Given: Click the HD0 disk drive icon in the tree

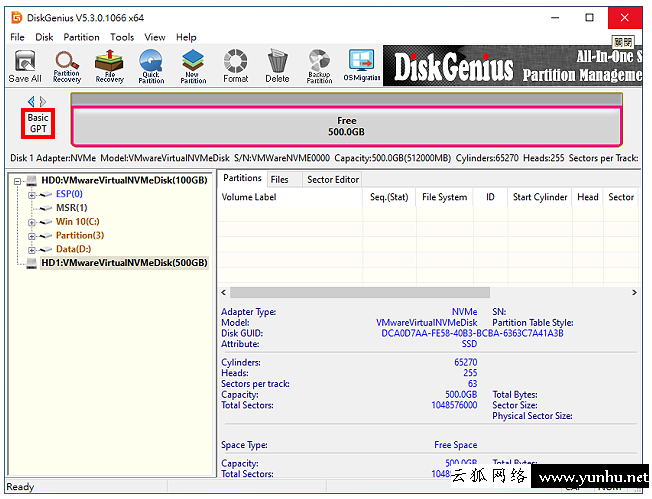Looking at the screenshot, I should [32, 180].
